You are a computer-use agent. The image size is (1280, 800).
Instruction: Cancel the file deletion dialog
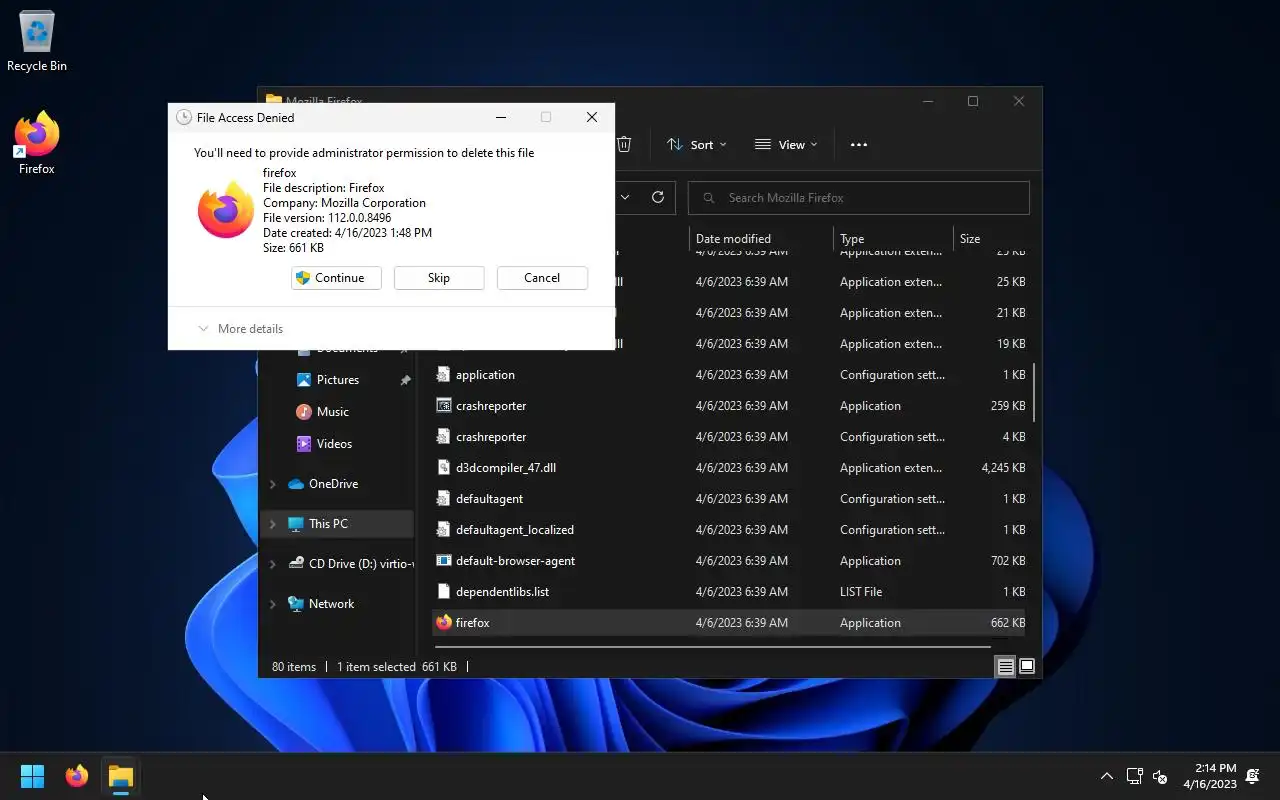click(542, 278)
